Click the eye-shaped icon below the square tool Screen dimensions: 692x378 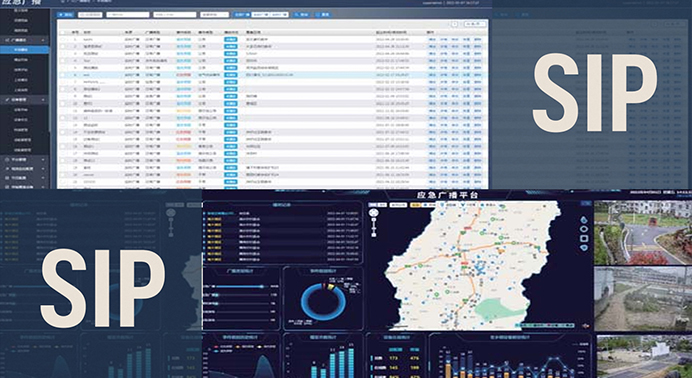[584, 248]
